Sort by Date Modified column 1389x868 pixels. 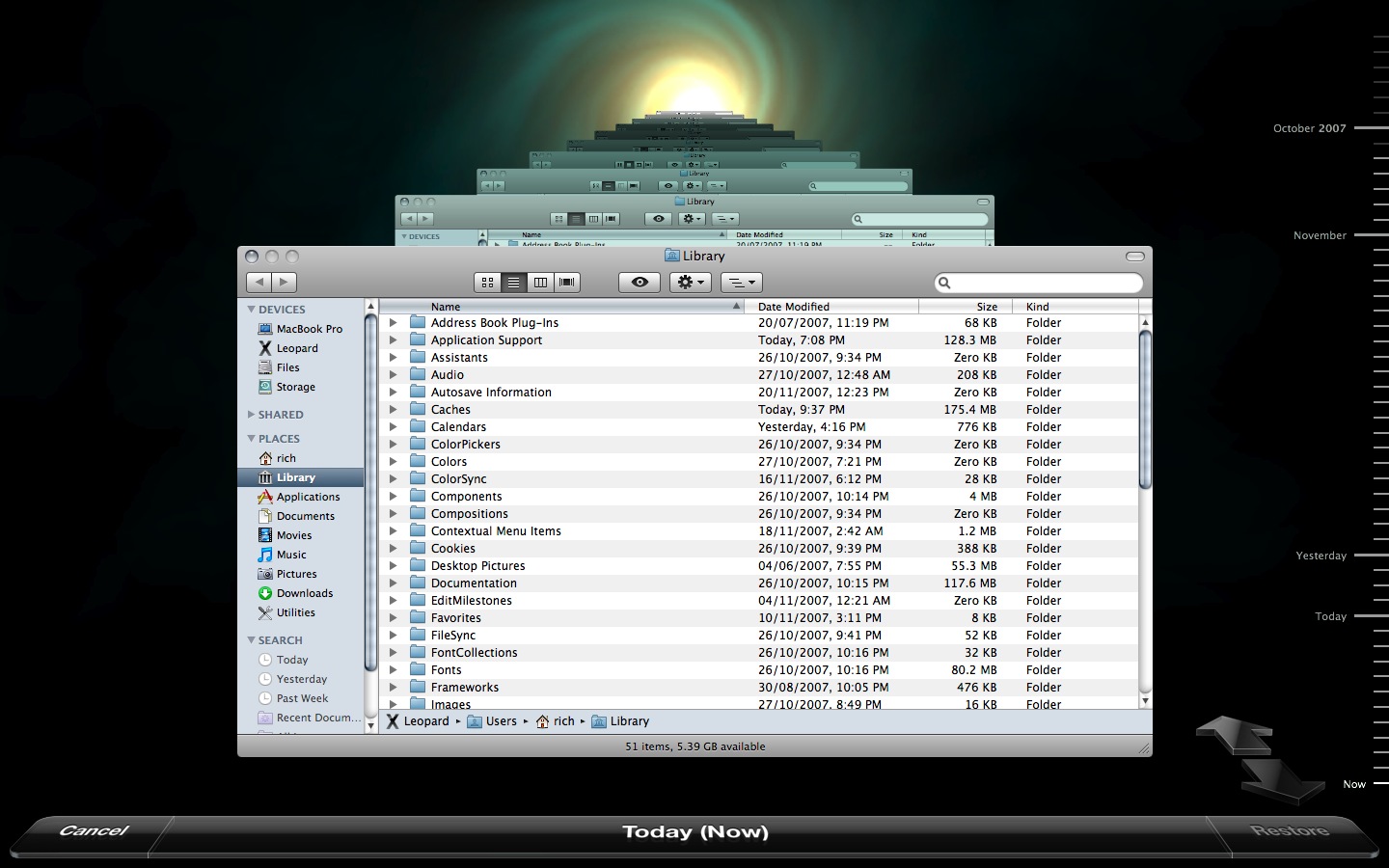[793, 307]
